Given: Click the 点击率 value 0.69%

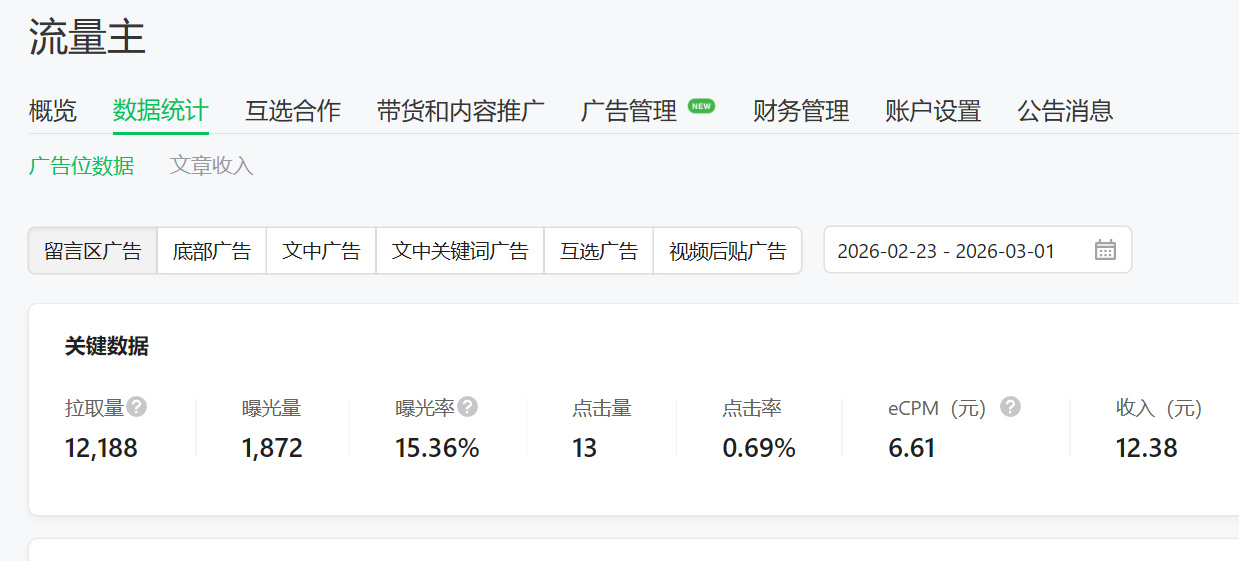Looking at the screenshot, I should tap(759, 448).
